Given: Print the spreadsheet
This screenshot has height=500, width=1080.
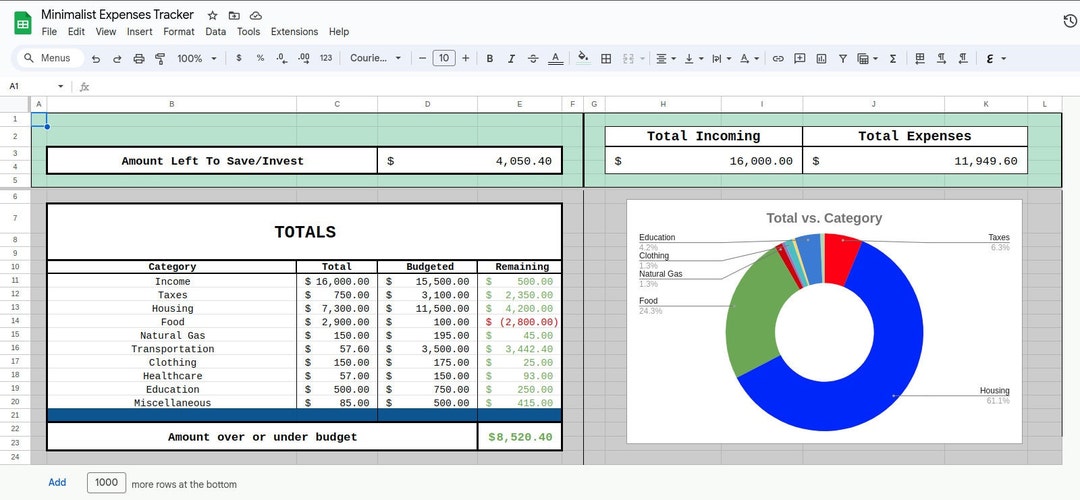Looking at the screenshot, I should [138, 59].
